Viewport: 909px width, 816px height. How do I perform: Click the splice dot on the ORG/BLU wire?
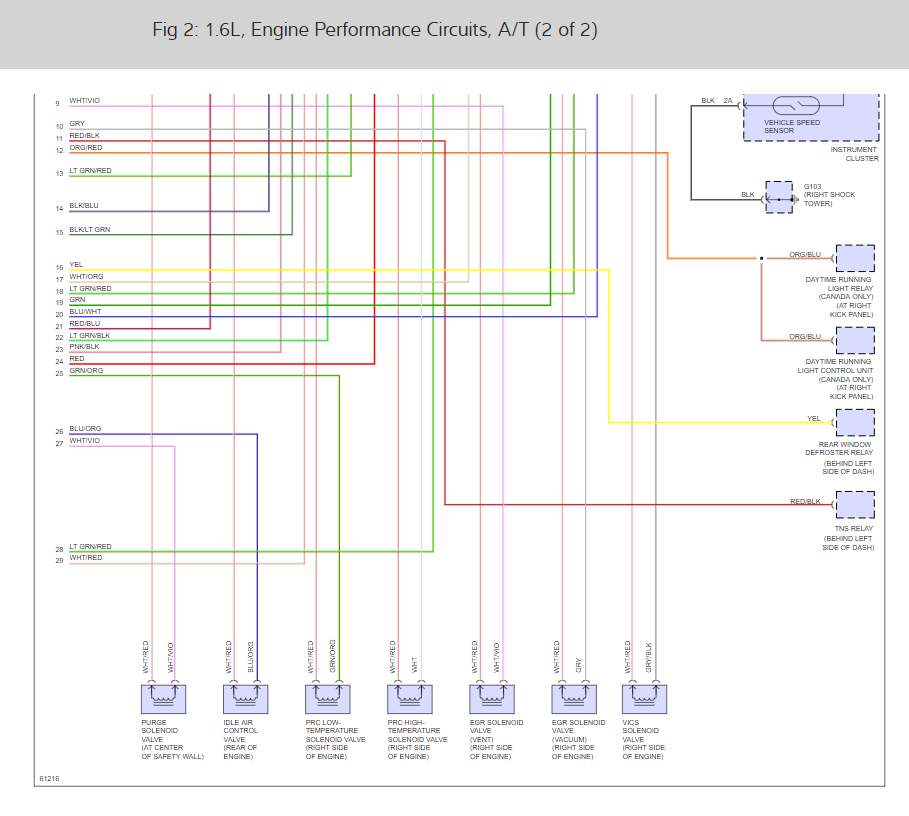click(x=761, y=258)
